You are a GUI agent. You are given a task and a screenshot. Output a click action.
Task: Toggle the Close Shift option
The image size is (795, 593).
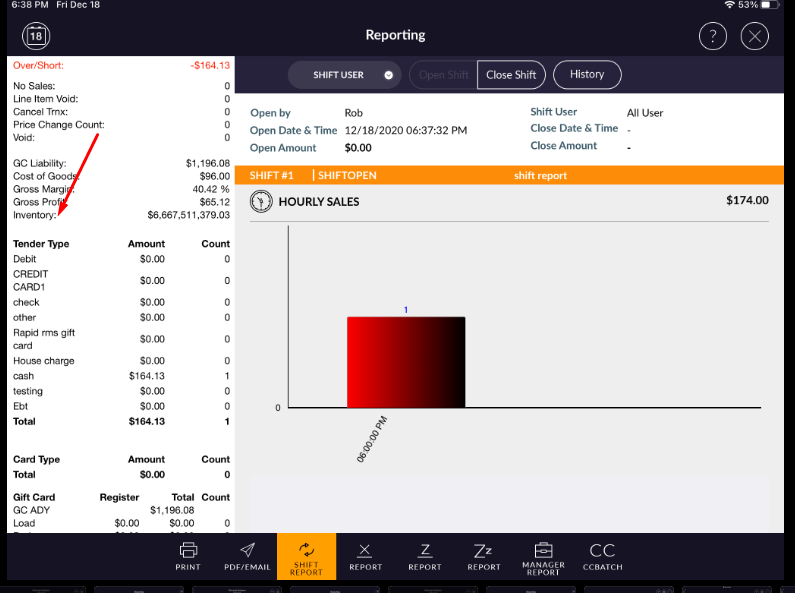[511, 75]
